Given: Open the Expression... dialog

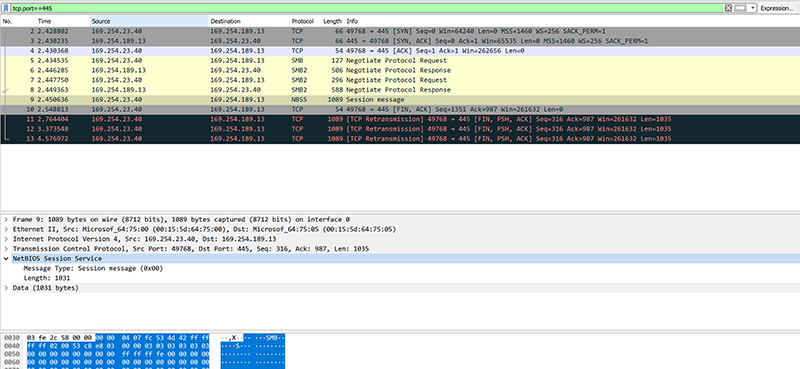Looking at the screenshot, I should [x=777, y=8].
